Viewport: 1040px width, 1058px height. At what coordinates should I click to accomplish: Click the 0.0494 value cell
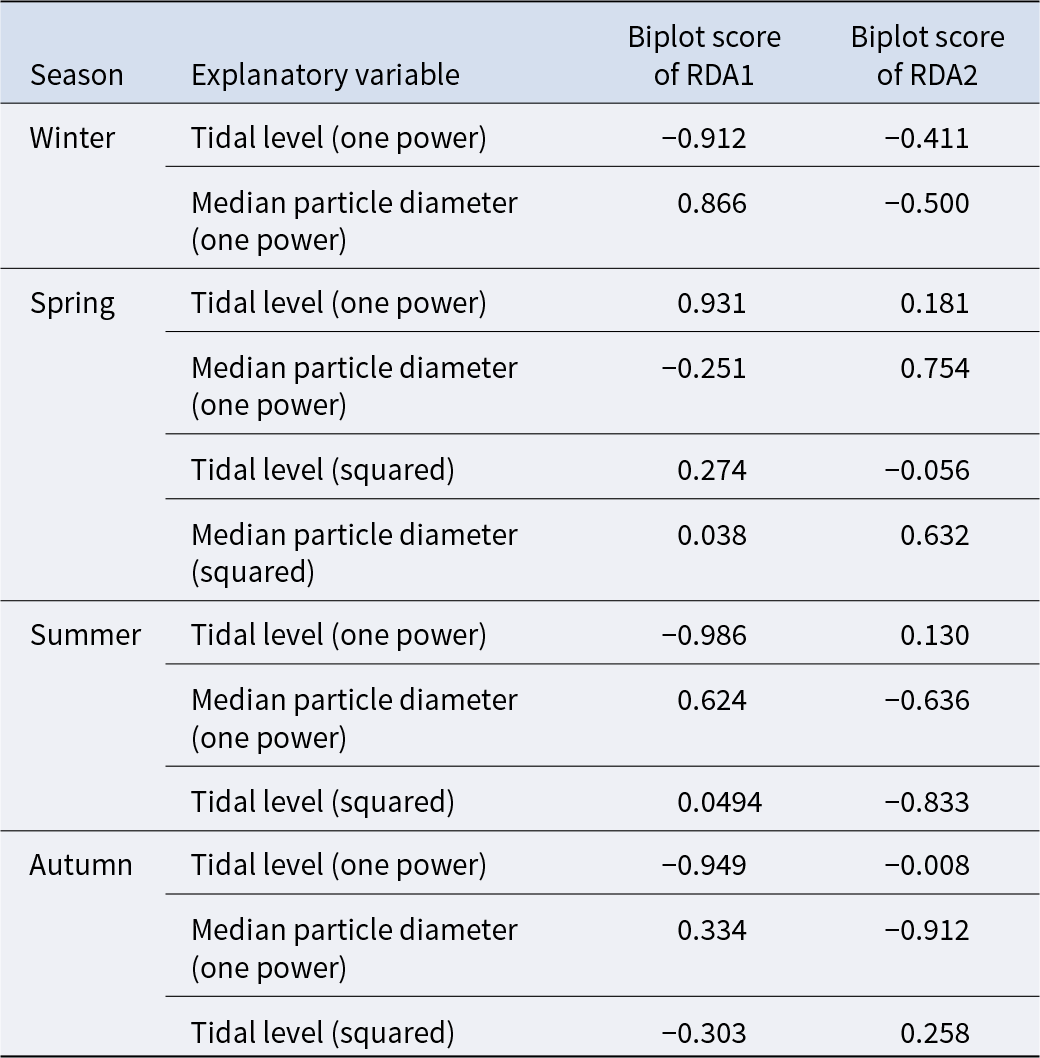click(x=719, y=802)
